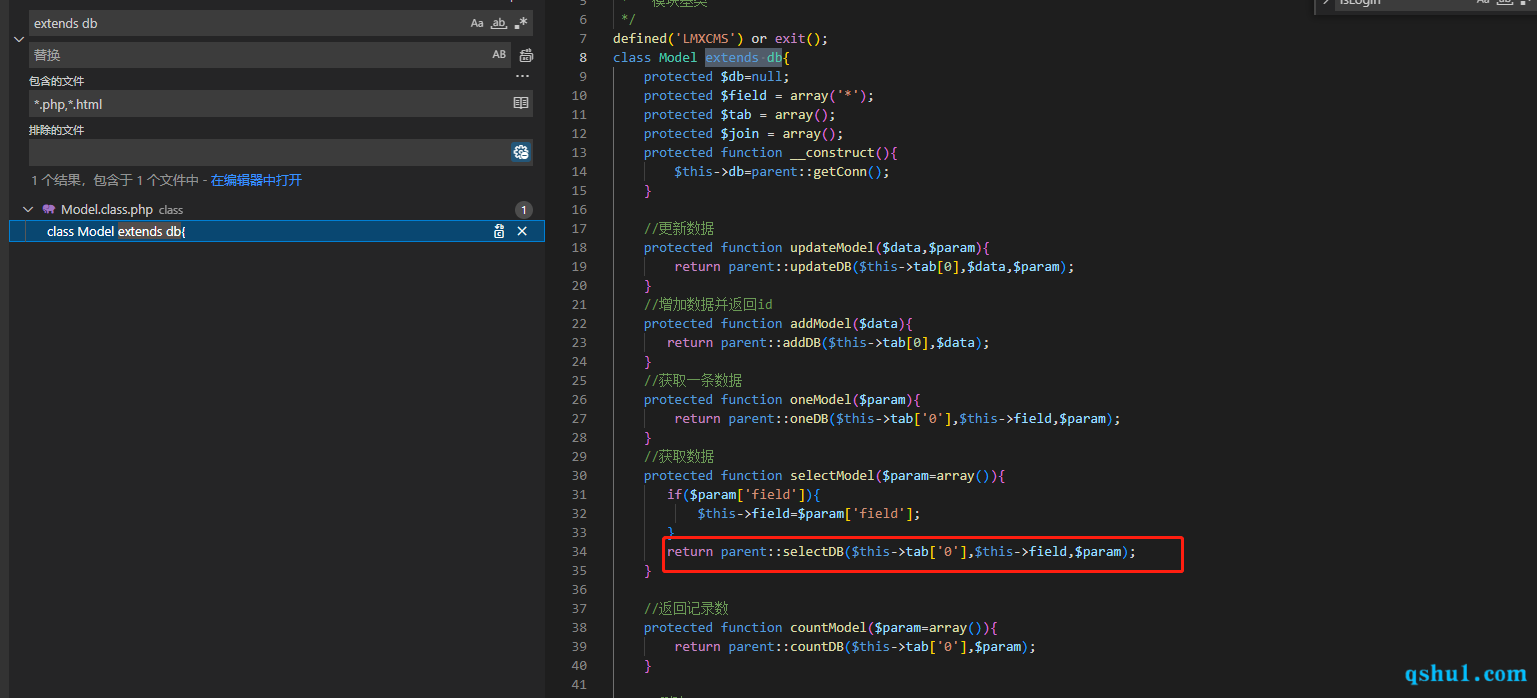1537x698 pixels.
Task: Click the addModel function declaration
Action: (x=778, y=324)
